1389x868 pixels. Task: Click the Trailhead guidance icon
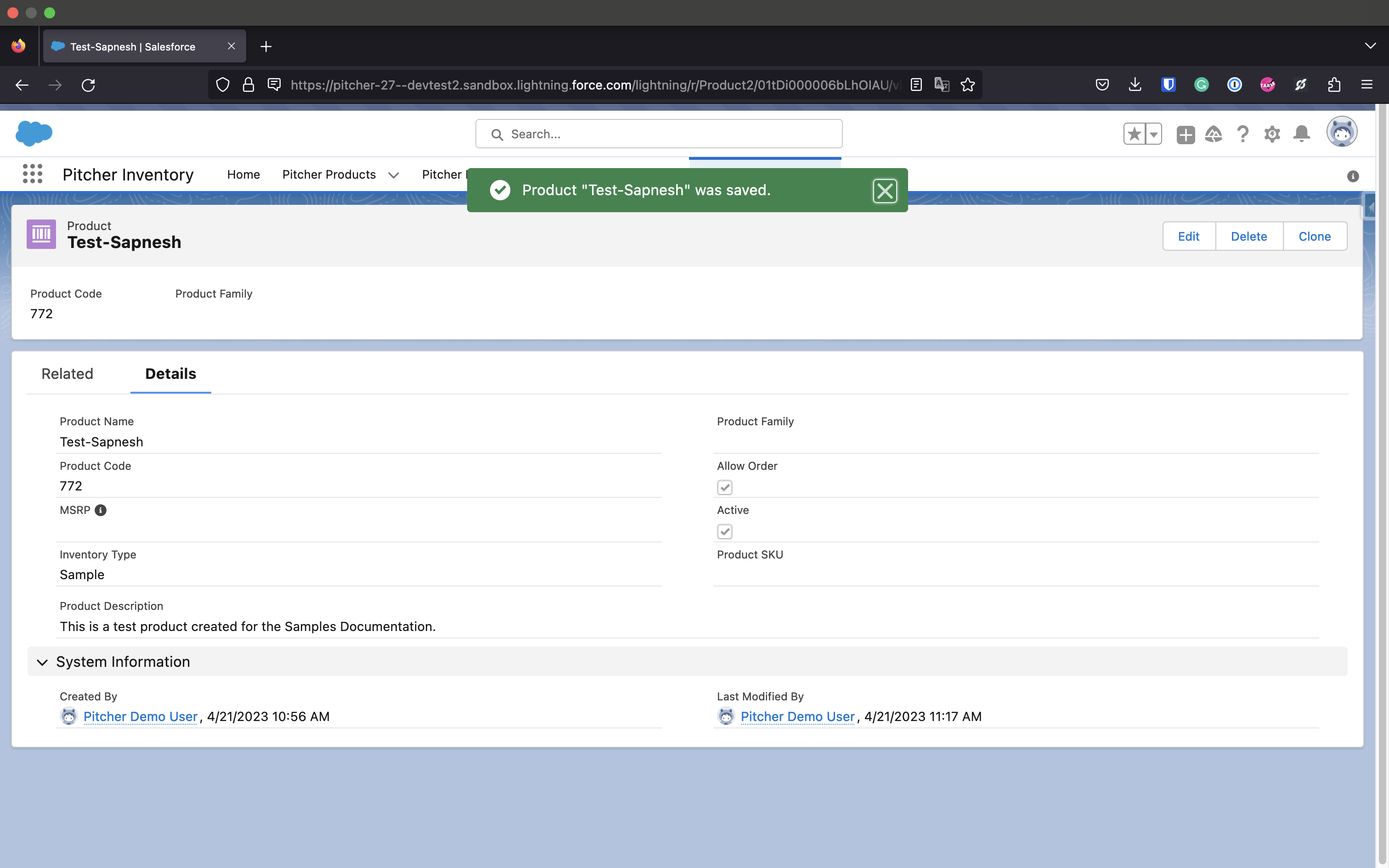[1214, 134]
